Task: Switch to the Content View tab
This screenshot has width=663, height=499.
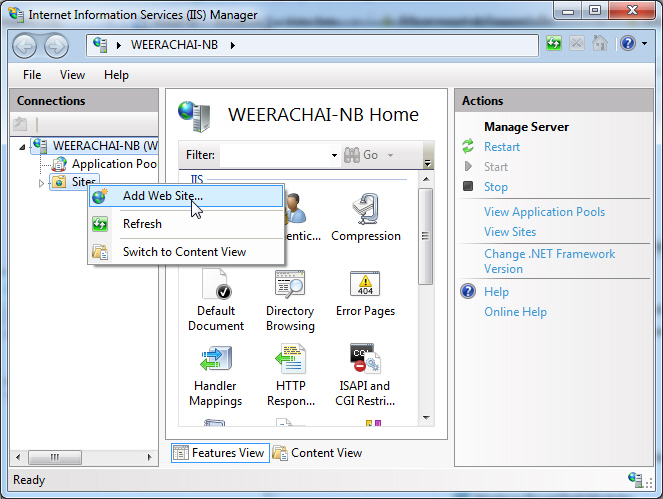Action: [318, 453]
